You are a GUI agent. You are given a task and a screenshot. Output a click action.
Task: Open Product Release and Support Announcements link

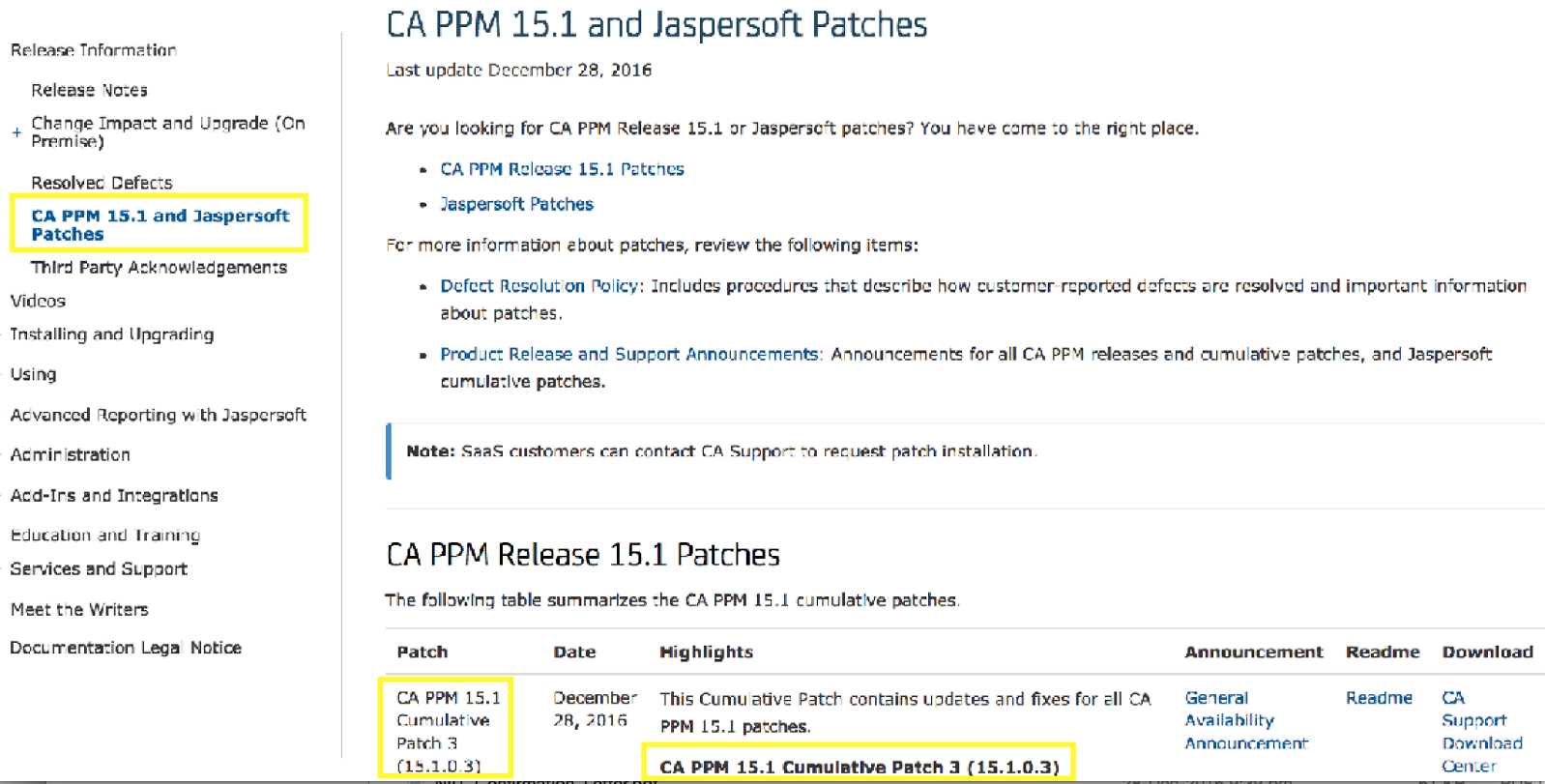pos(629,354)
